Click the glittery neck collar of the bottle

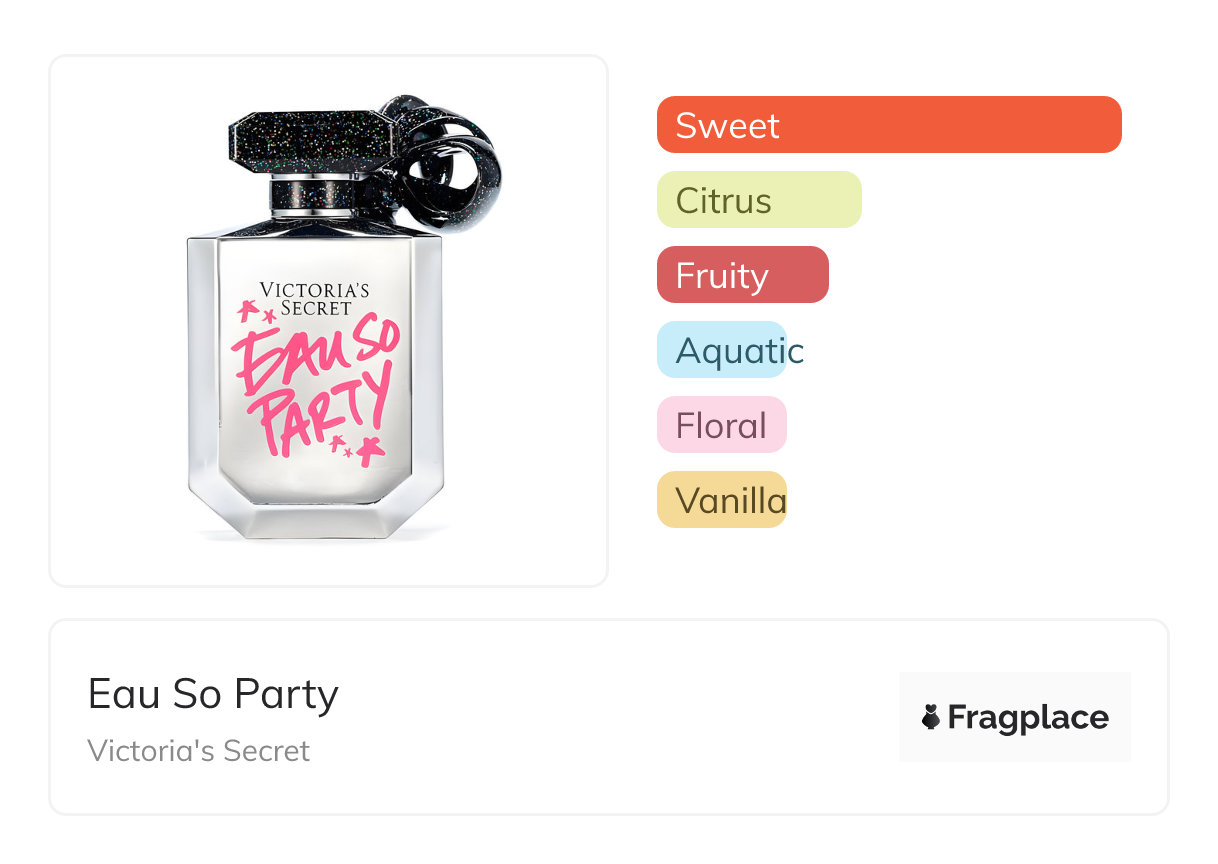point(312,194)
